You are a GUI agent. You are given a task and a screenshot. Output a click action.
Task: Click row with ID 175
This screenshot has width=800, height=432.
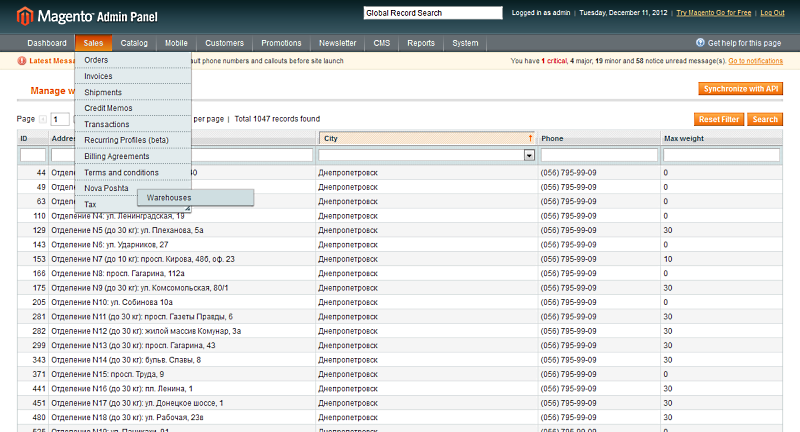(399, 288)
